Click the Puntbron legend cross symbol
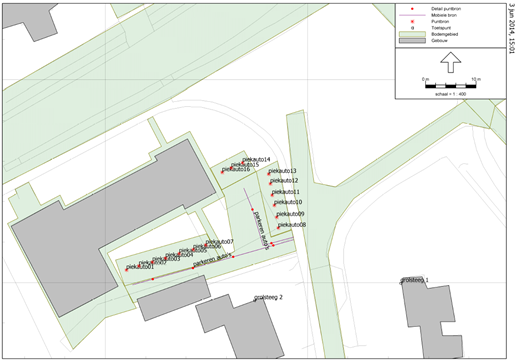 click(x=412, y=22)
